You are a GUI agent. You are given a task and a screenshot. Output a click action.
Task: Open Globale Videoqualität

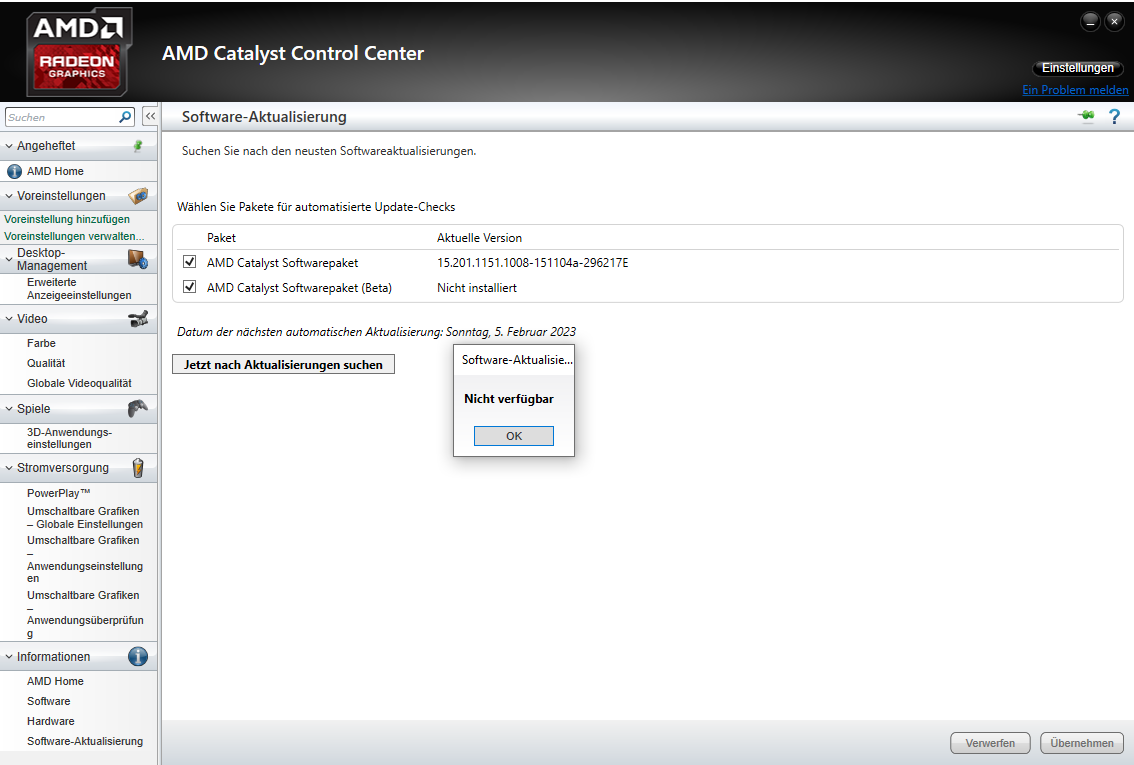click(79, 383)
